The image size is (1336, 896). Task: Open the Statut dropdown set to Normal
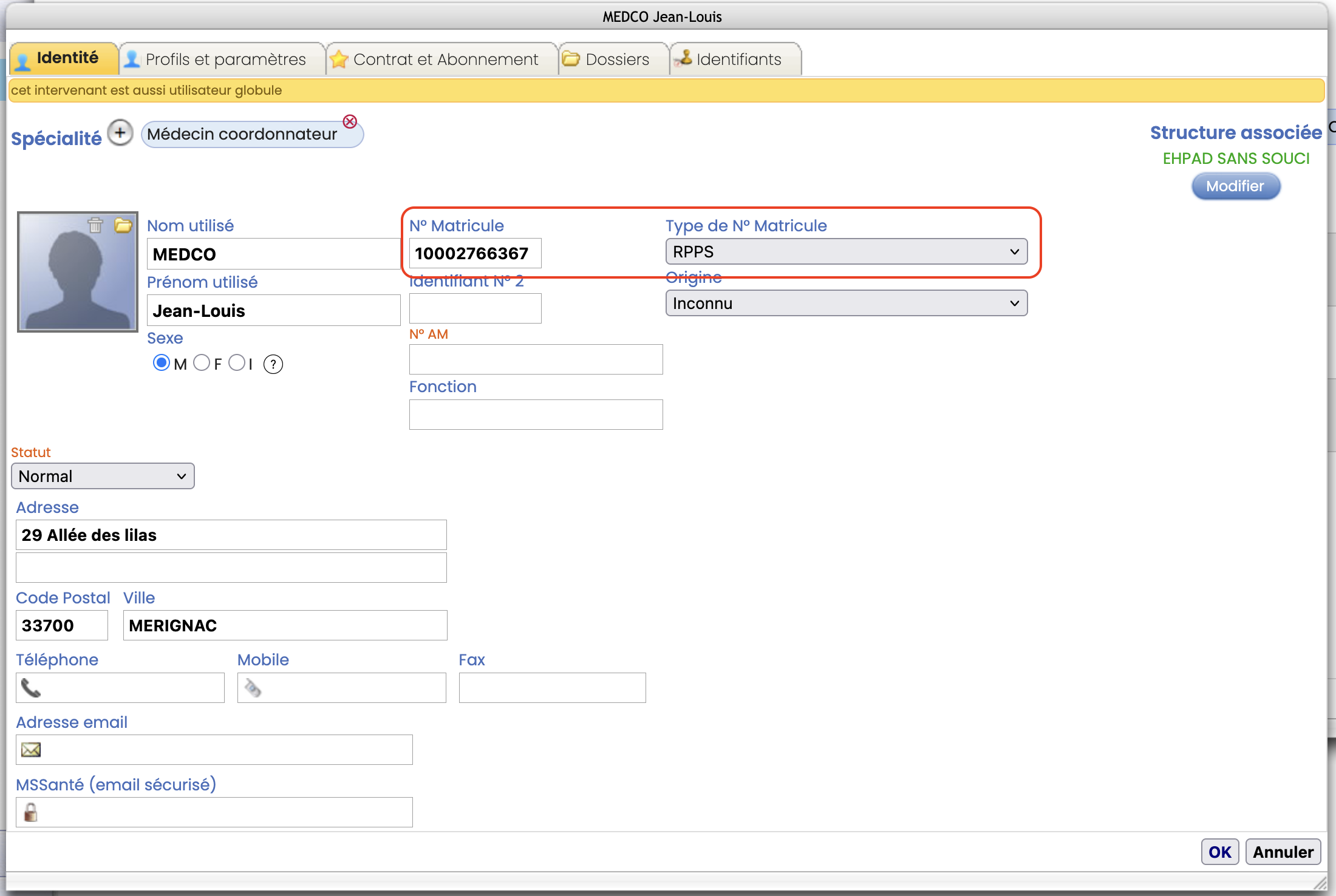click(x=103, y=477)
